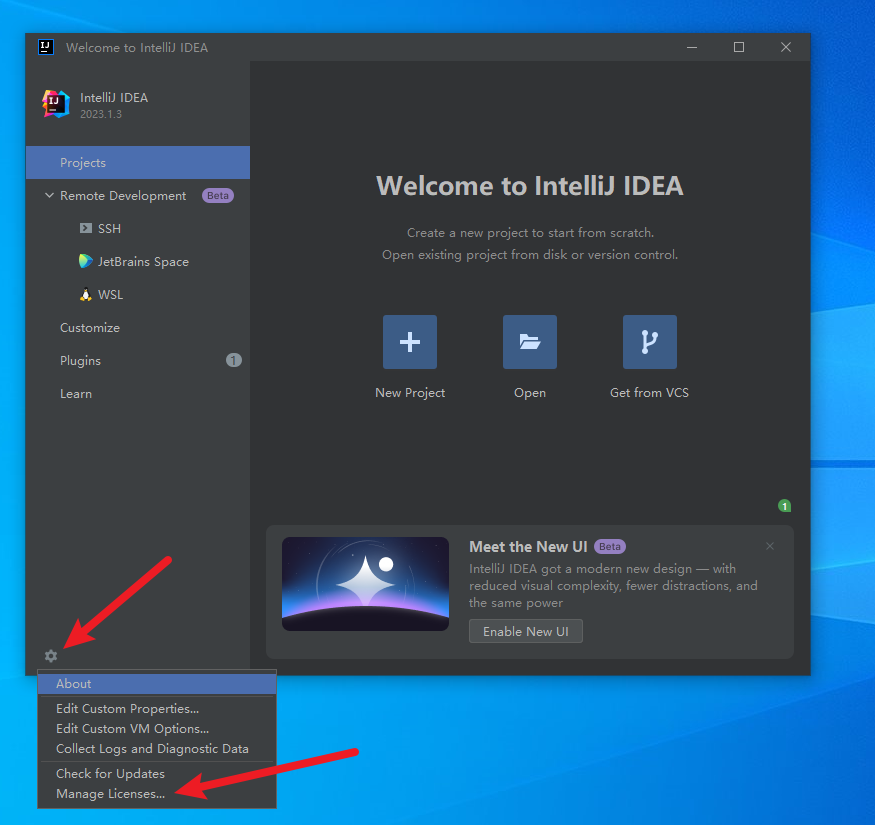The width and height of the screenshot is (875, 825).
Task: Click the Open label under folder icon
Action: click(x=530, y=393)
